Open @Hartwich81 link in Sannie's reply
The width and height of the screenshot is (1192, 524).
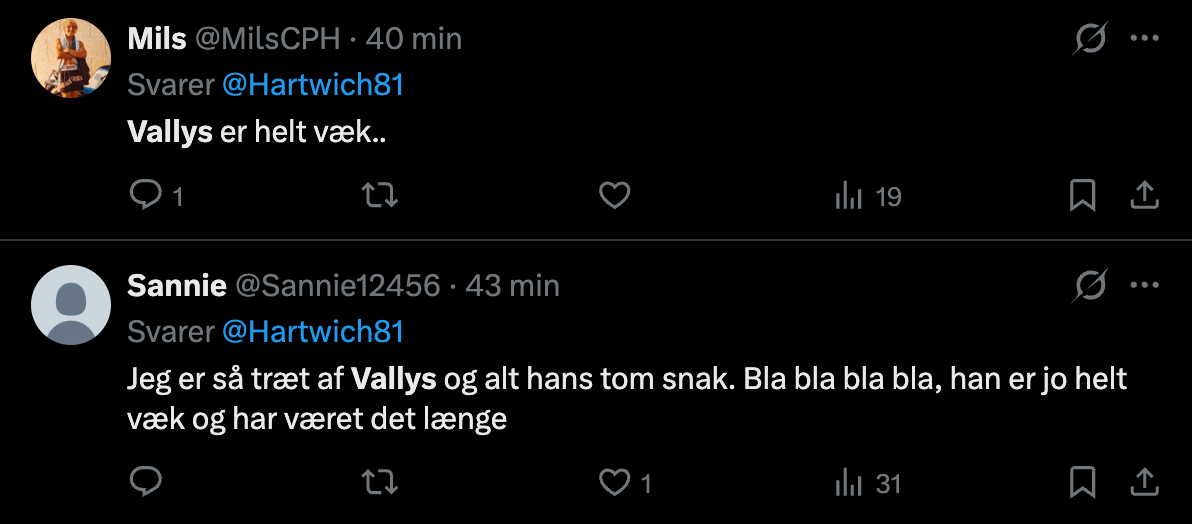pos(312,331)
